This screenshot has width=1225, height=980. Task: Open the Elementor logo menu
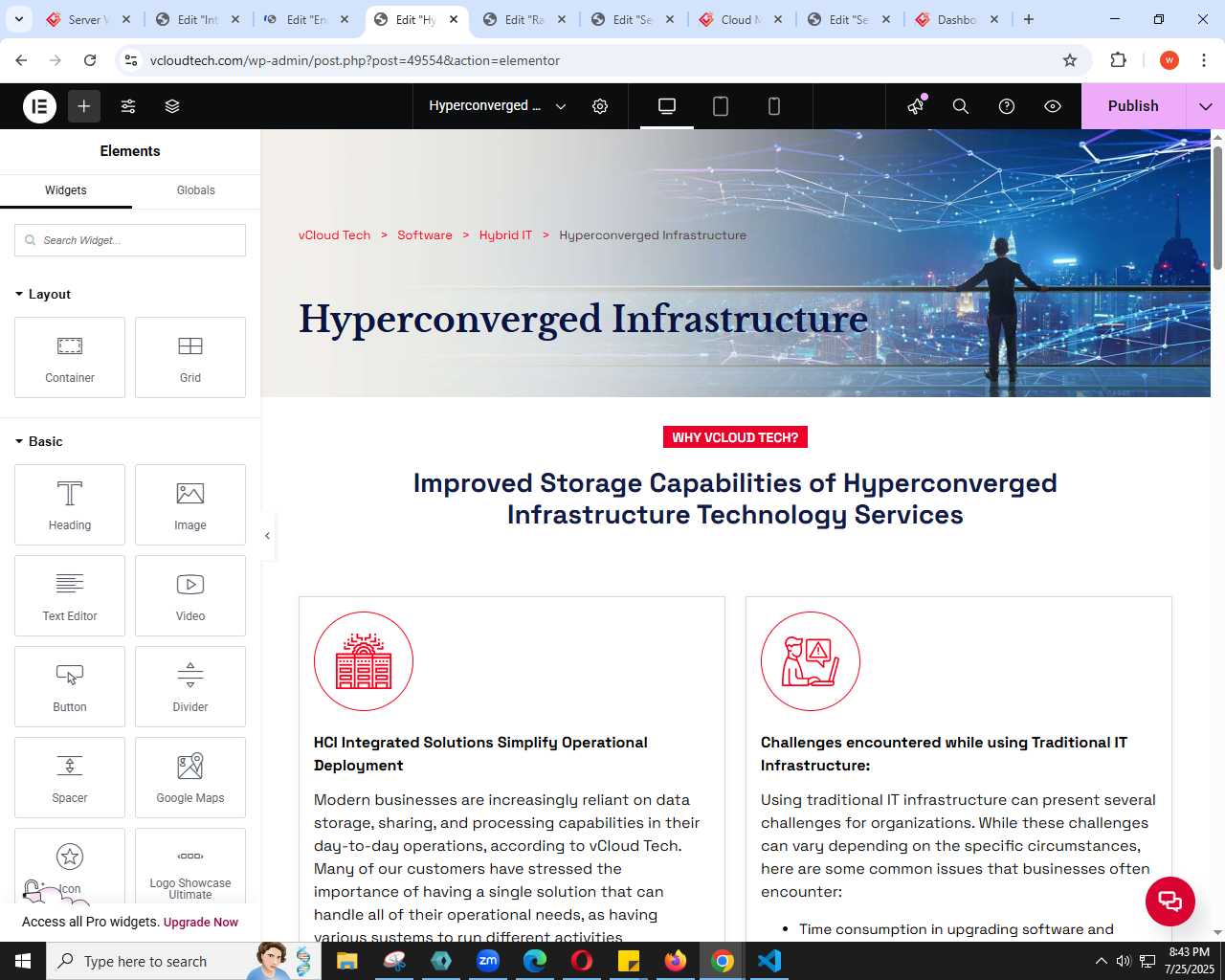point(39,106)
